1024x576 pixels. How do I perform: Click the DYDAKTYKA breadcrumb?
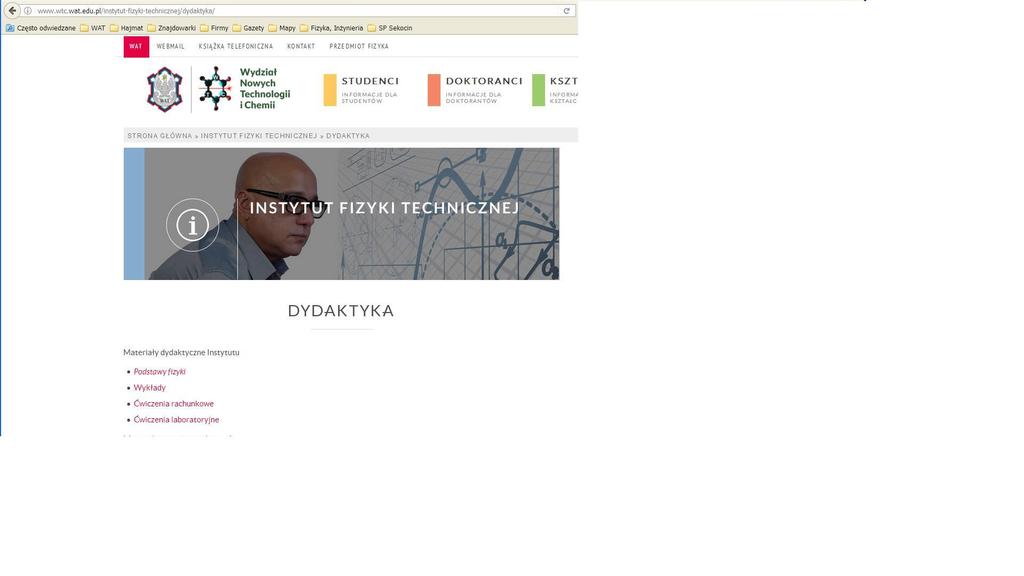pos(348,136)
